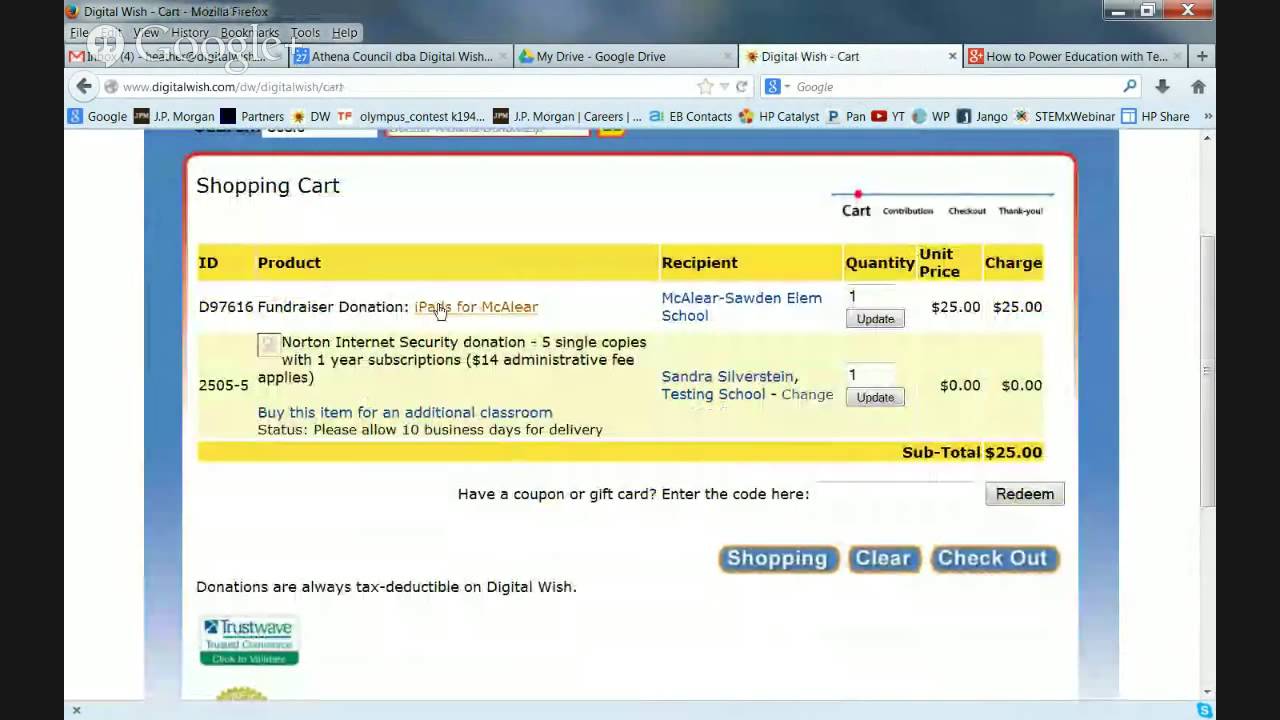This screenshot has height=720, width=1280.
Task: Go to the Firefox home page icon
Action: (1198, 87)
